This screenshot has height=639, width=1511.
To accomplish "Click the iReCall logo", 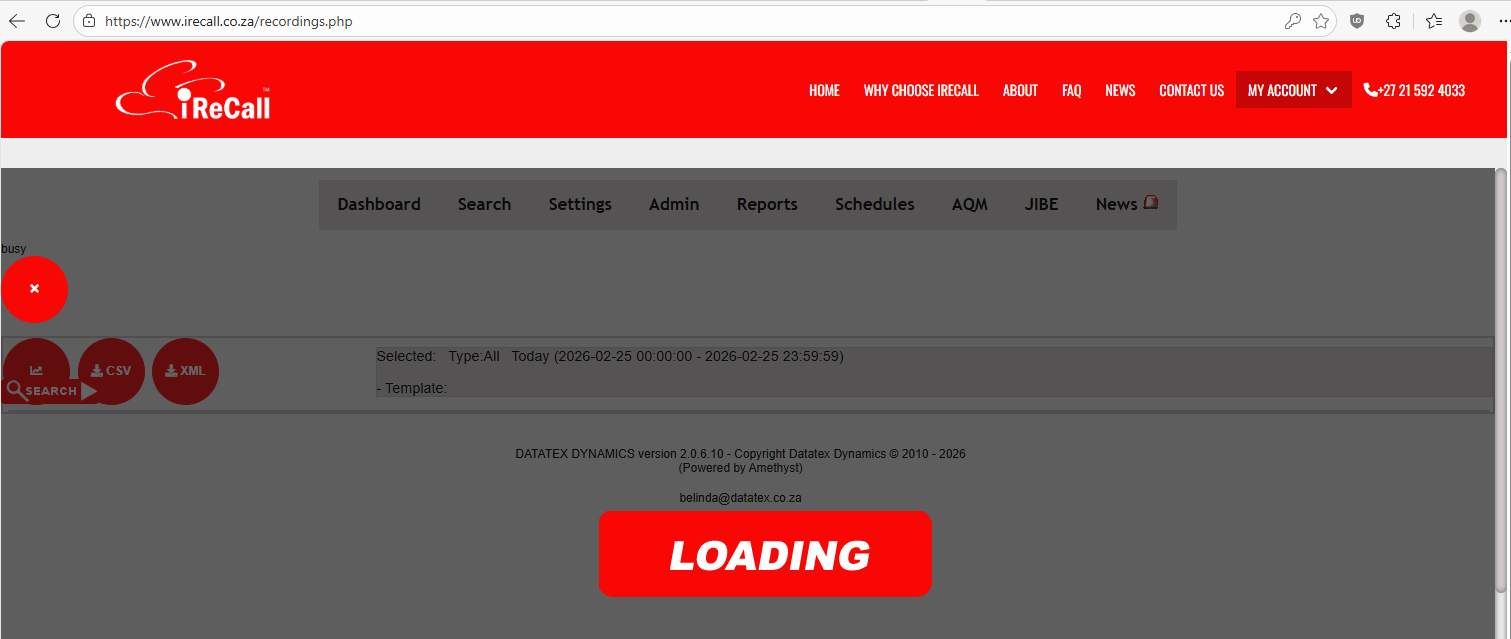I will point(193,91).
